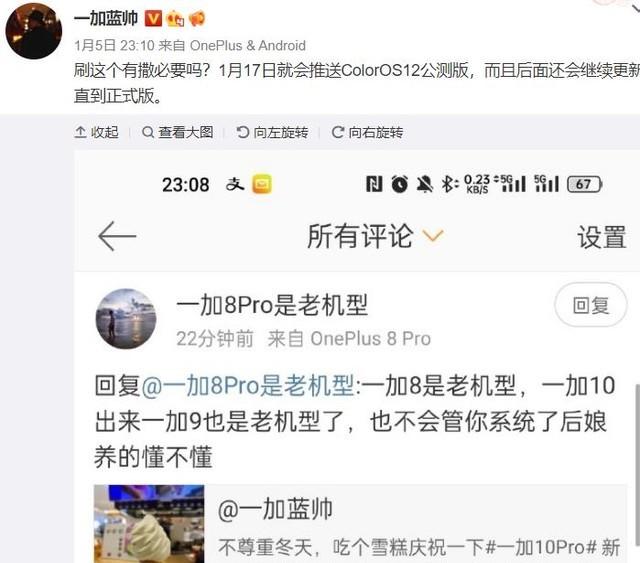The image size is (640, 563).
Task: Click the muted bell status icon
Action: coord(424,184)
